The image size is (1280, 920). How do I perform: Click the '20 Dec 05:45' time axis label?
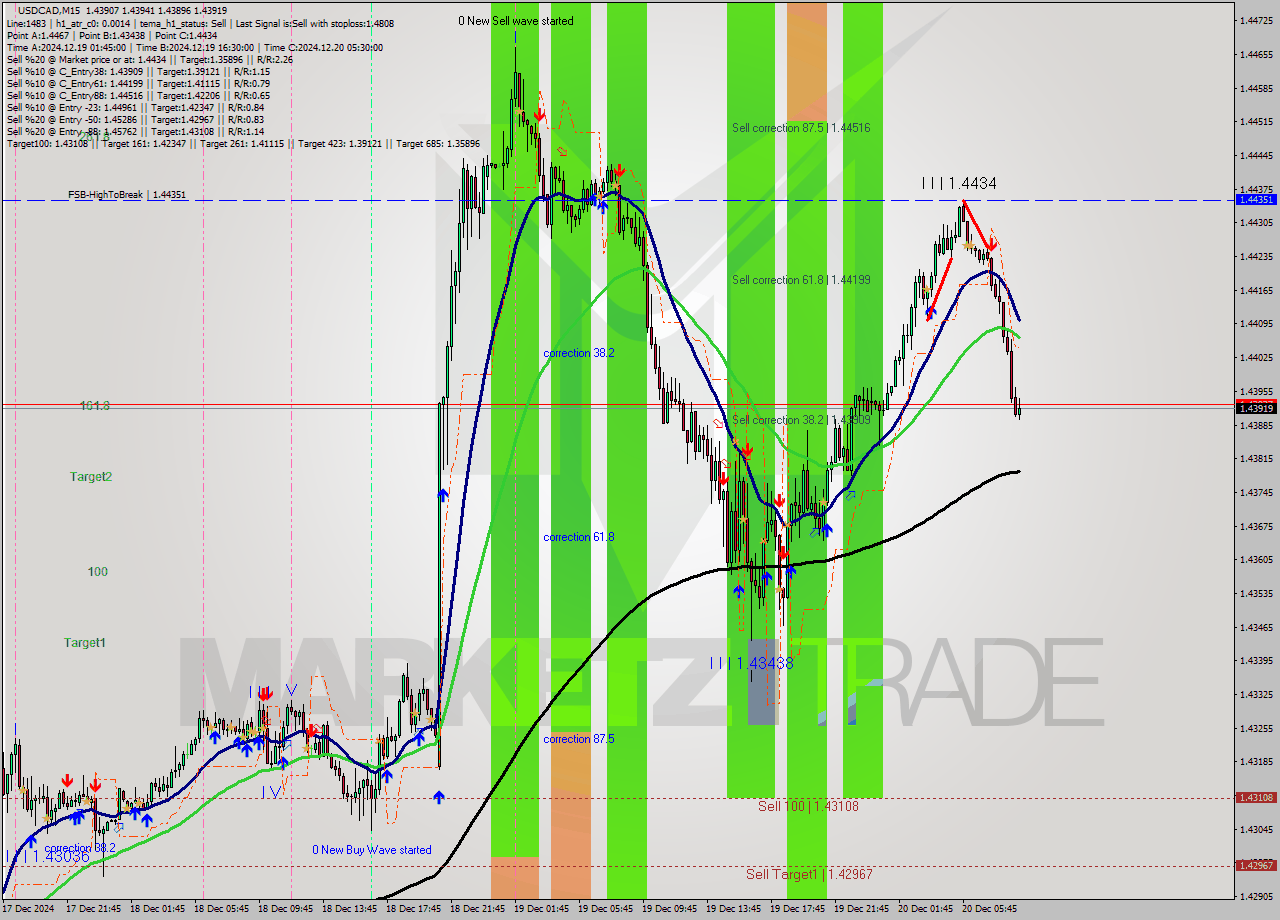click(x=989, y=909)
